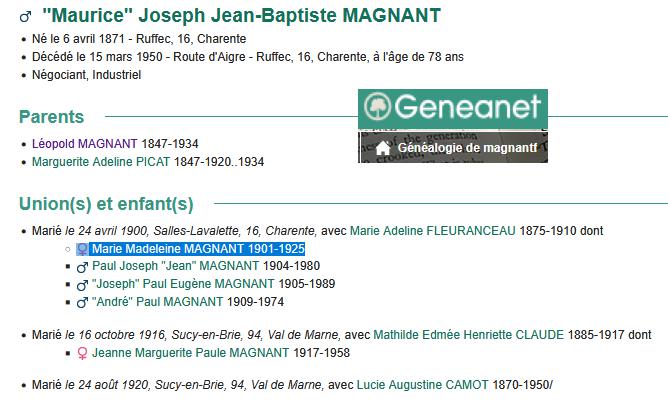Click the pink female symbol beside Jeanne Marguerite
This screenshot has height=408, width=668.
(x=82, y=353)
